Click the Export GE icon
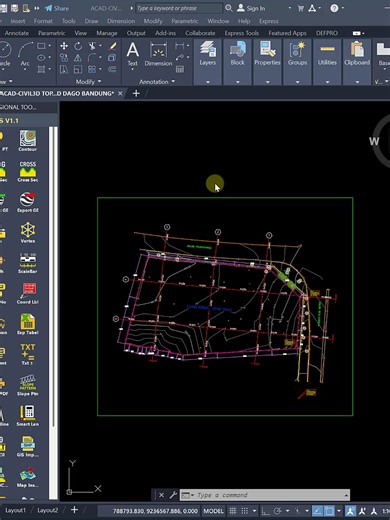 pyautogui.click(x=28, y=202)
